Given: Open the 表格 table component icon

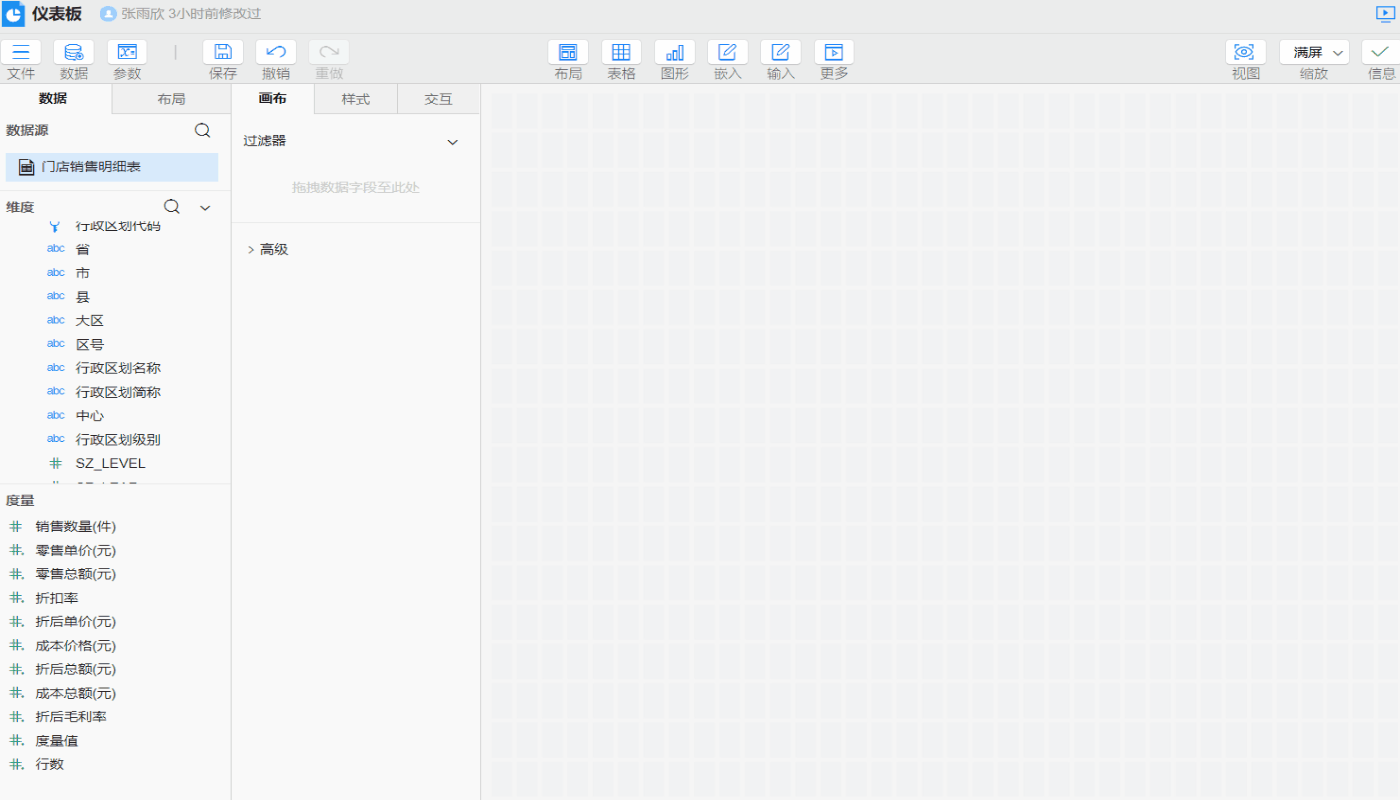Looking at the screenshot, I should tap(621, 53).
